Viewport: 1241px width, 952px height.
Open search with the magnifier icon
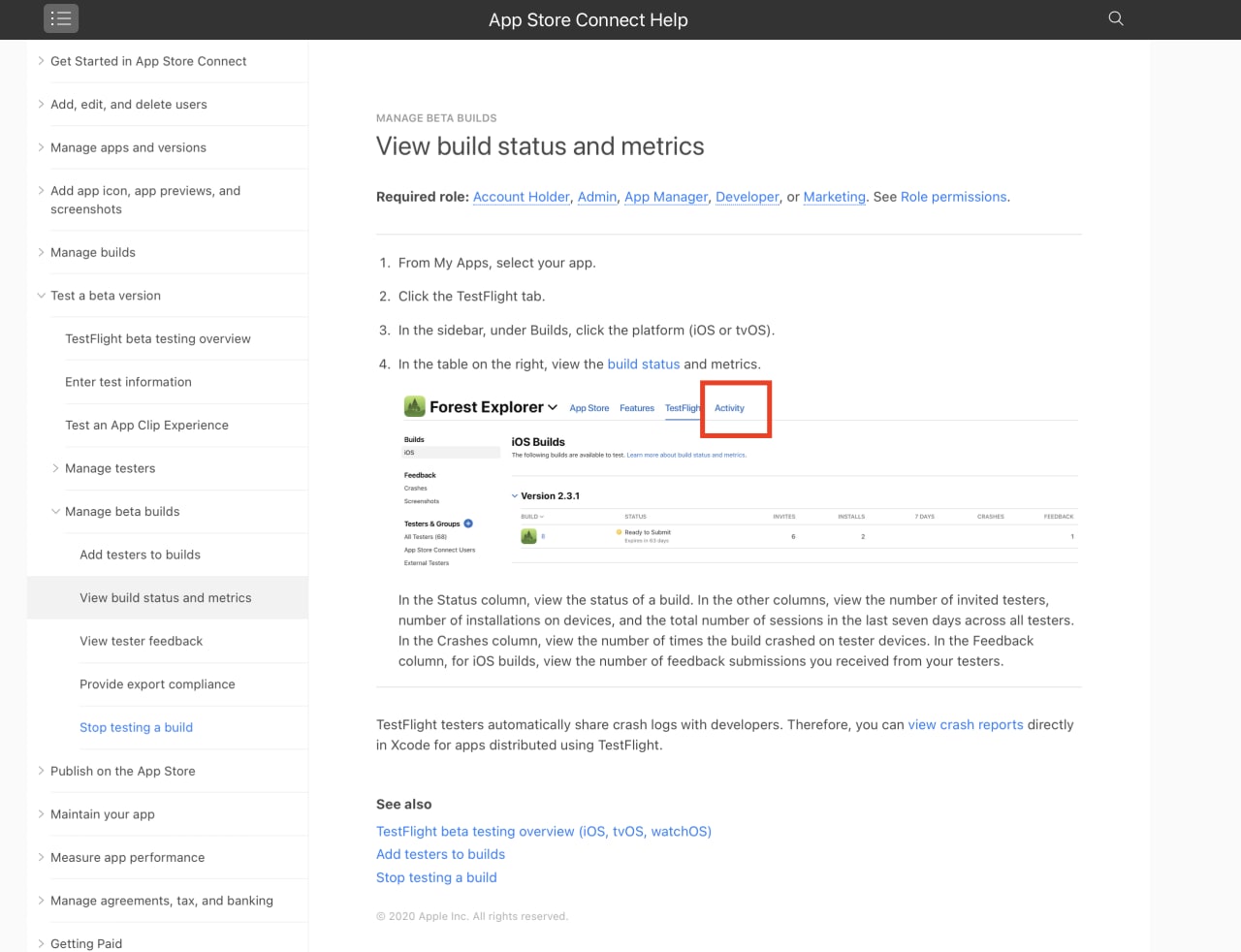(1116, 18)
